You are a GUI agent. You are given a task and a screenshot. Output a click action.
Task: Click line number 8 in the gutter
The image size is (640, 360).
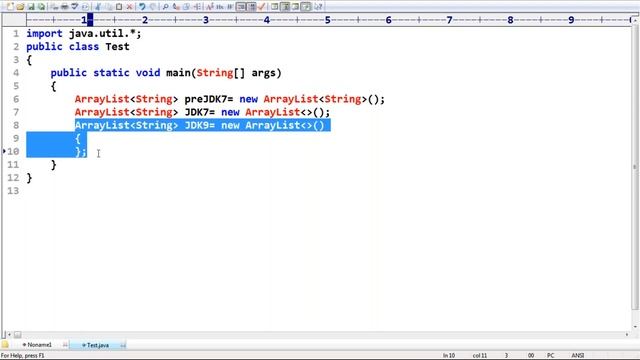pos(16,125)
